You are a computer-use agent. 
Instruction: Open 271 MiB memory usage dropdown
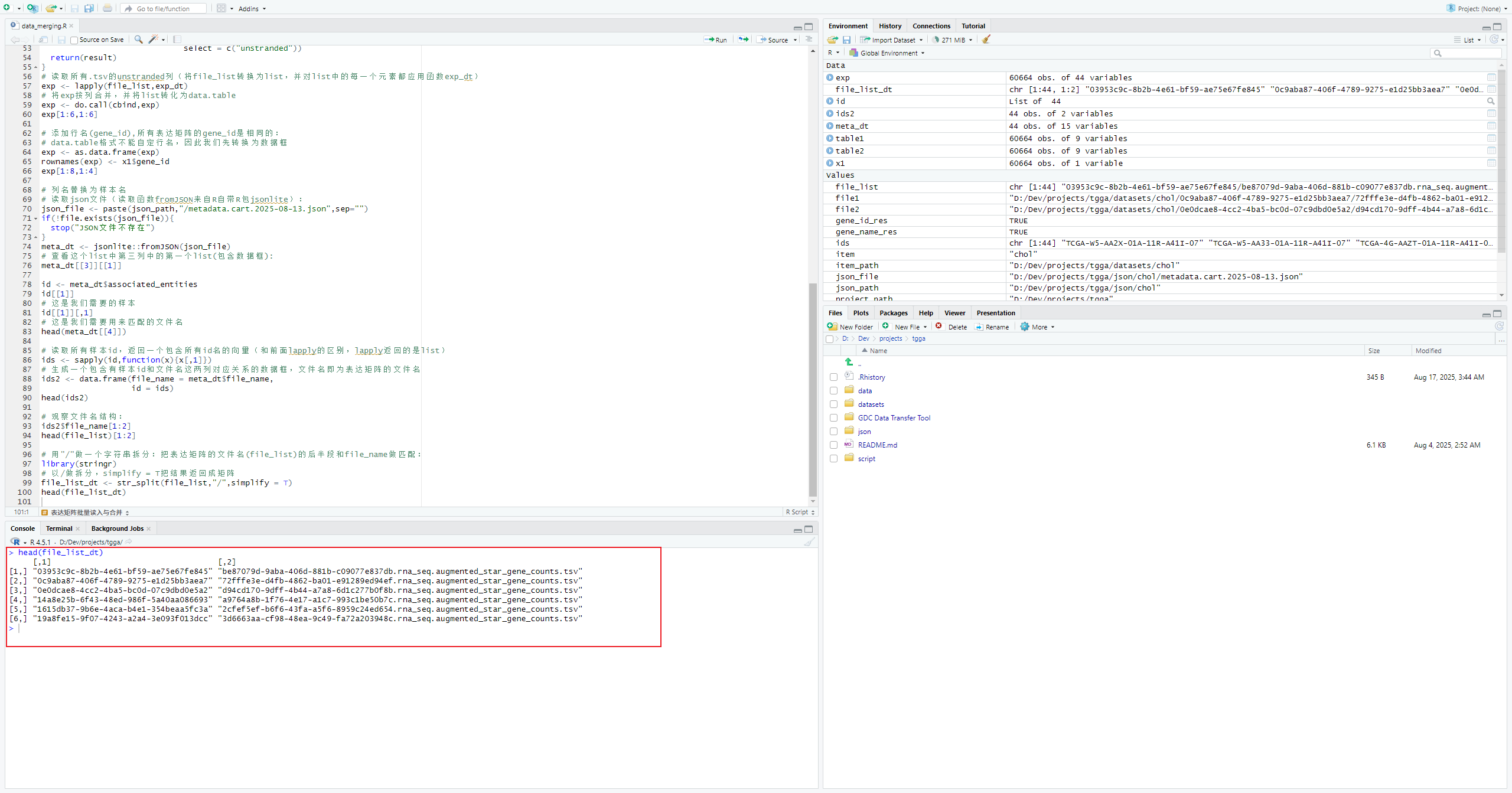[953, 40]
